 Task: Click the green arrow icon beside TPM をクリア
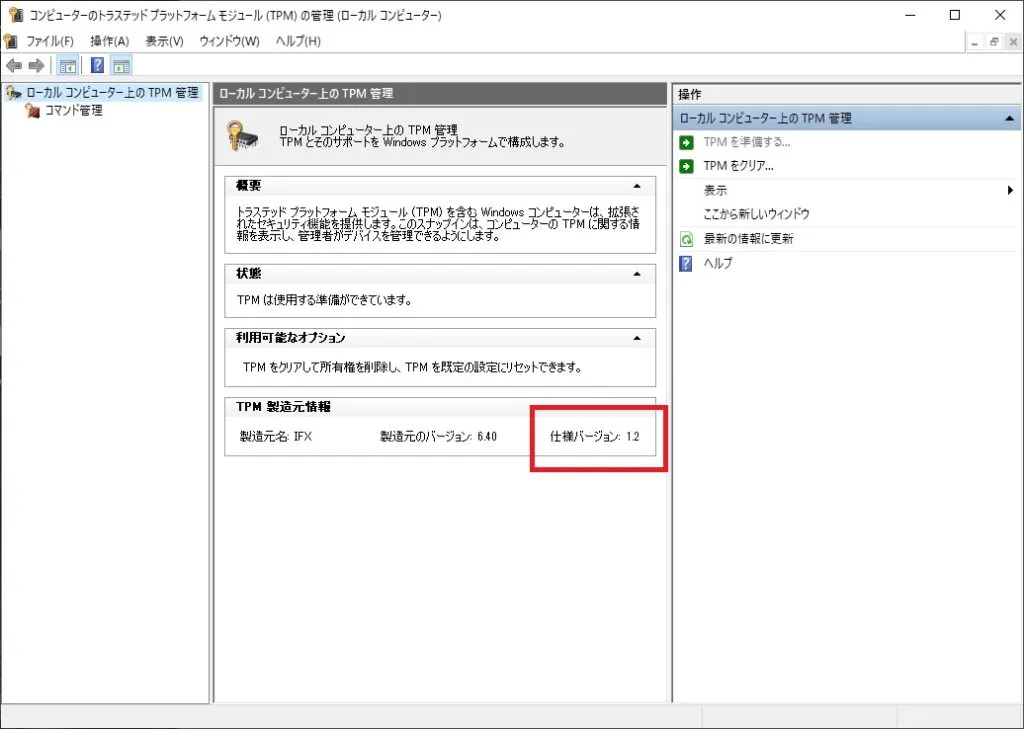click(686, 167)
